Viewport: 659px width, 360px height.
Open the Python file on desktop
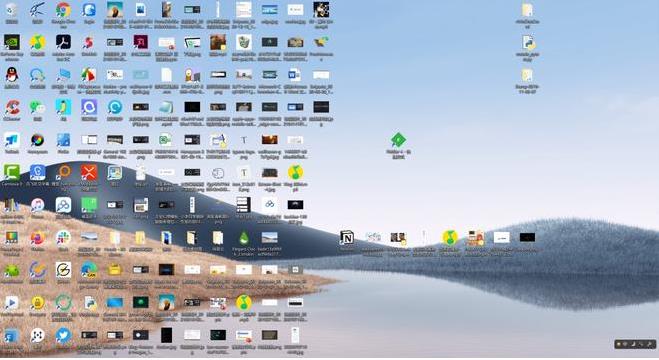point(527,42)
